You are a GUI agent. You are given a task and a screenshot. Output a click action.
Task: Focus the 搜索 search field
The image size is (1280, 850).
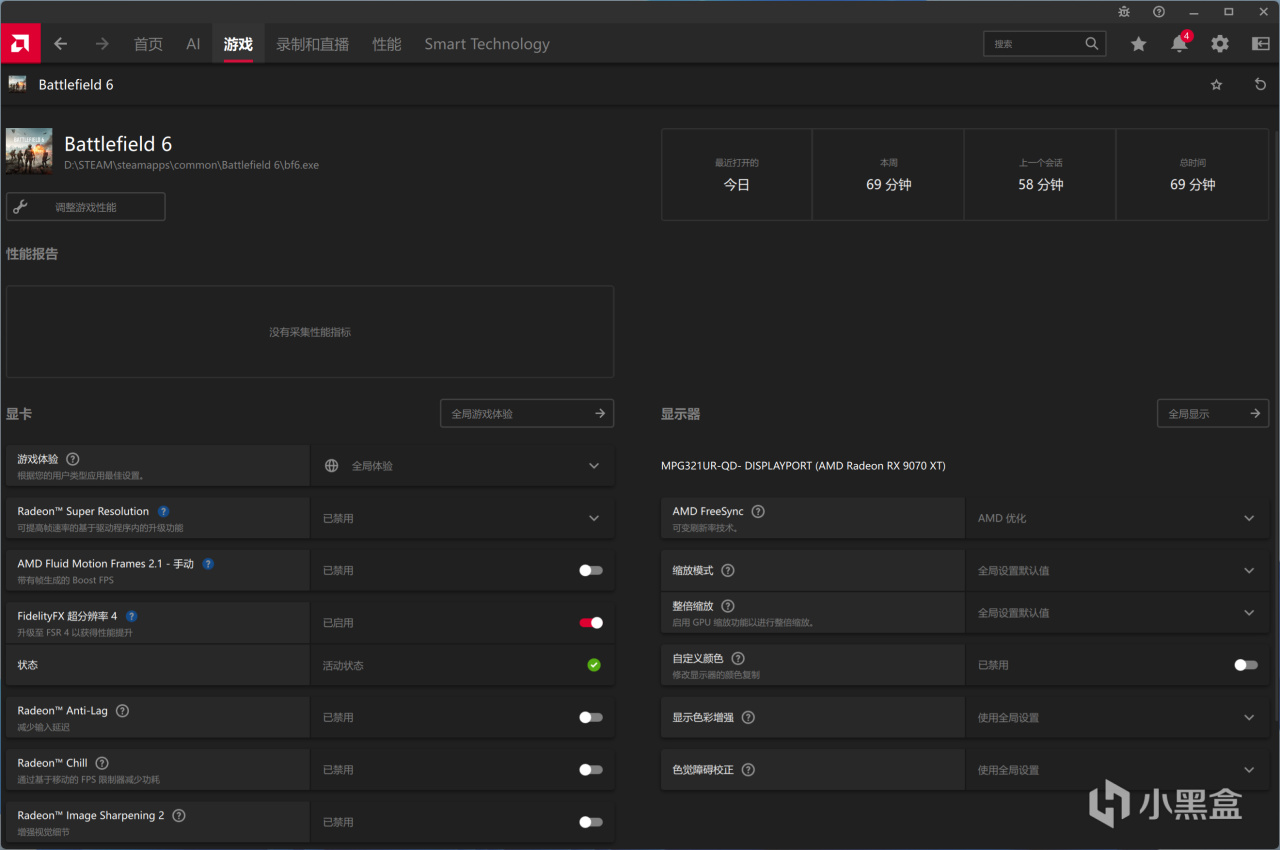coord(1045,44)
